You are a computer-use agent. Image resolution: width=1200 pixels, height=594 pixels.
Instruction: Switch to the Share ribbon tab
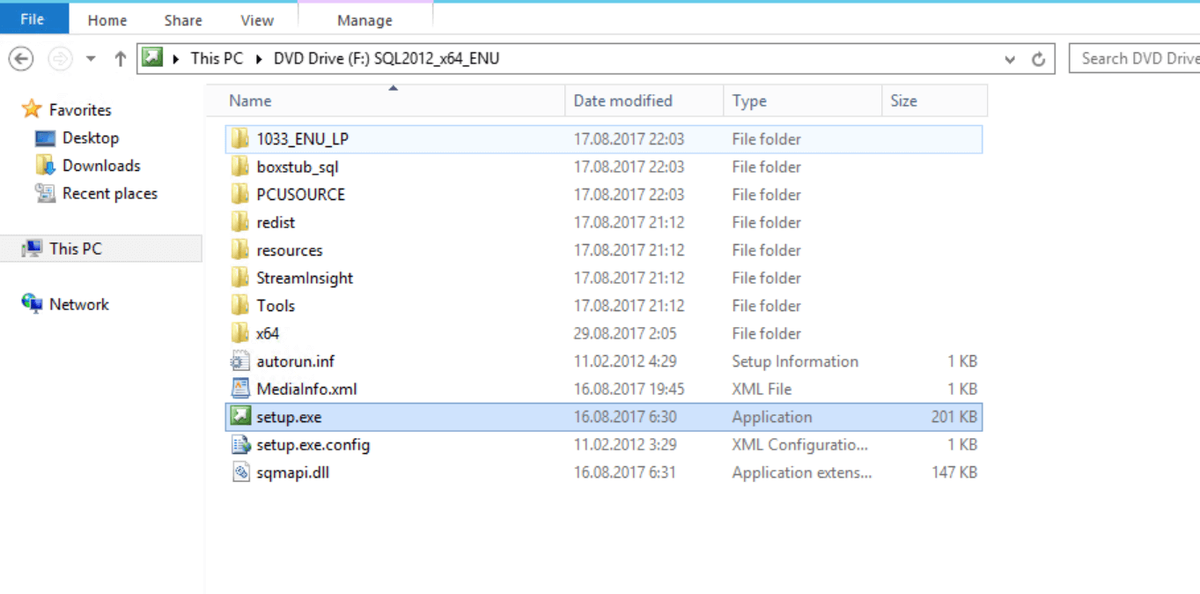(x=183, y=20)
